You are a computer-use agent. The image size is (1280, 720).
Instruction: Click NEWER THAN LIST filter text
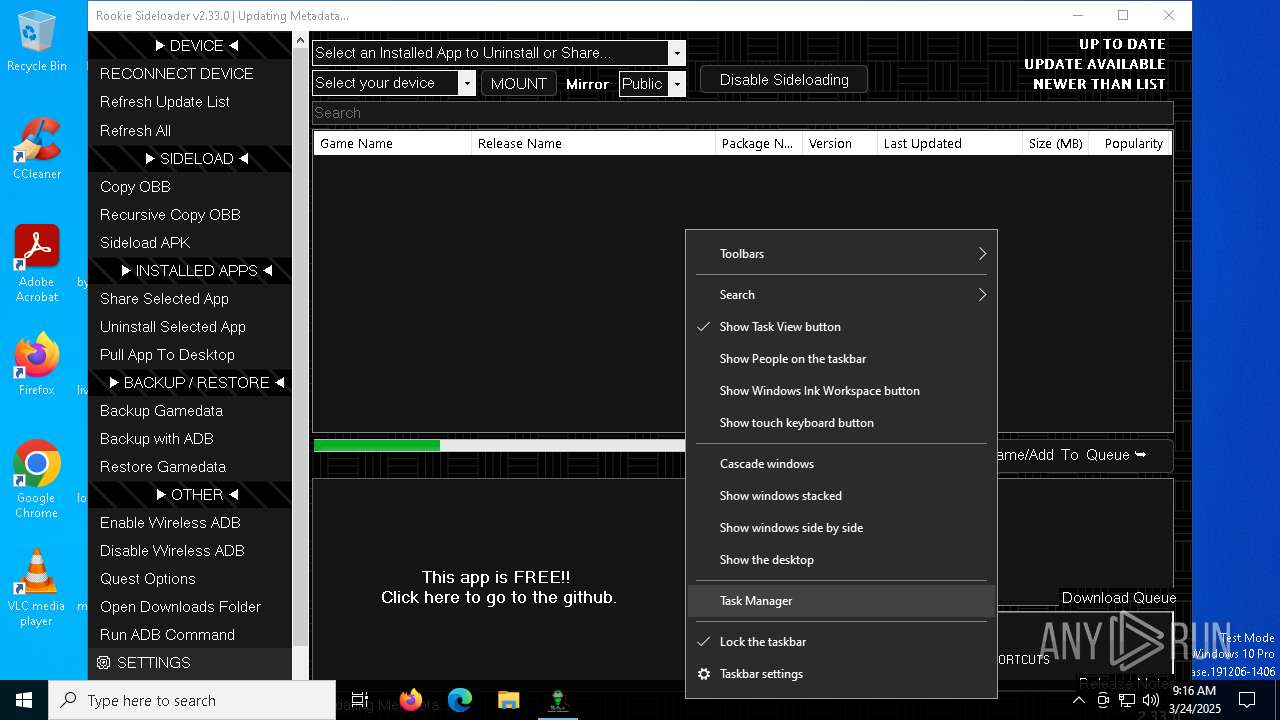click(1099, 84)
